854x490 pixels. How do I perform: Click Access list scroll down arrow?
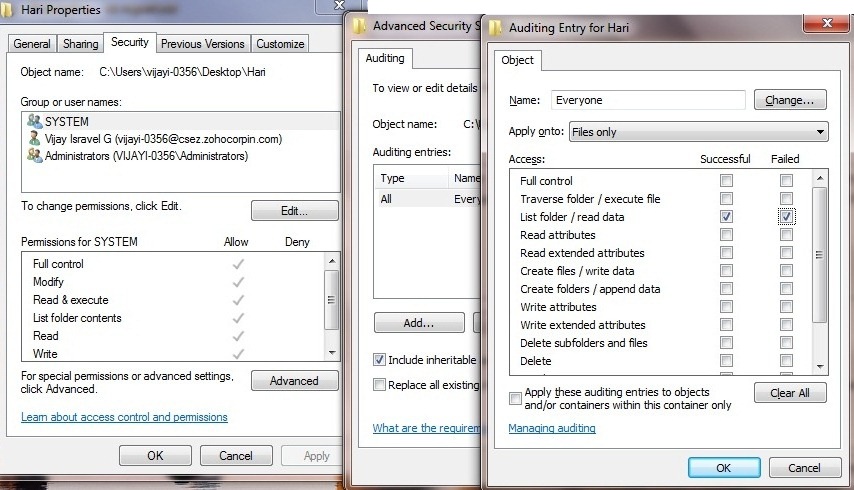(820, 367)
